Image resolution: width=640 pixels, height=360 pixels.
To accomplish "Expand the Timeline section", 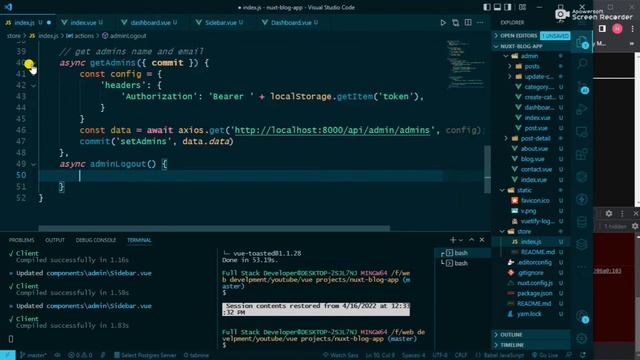I will [x=531, y=345].
